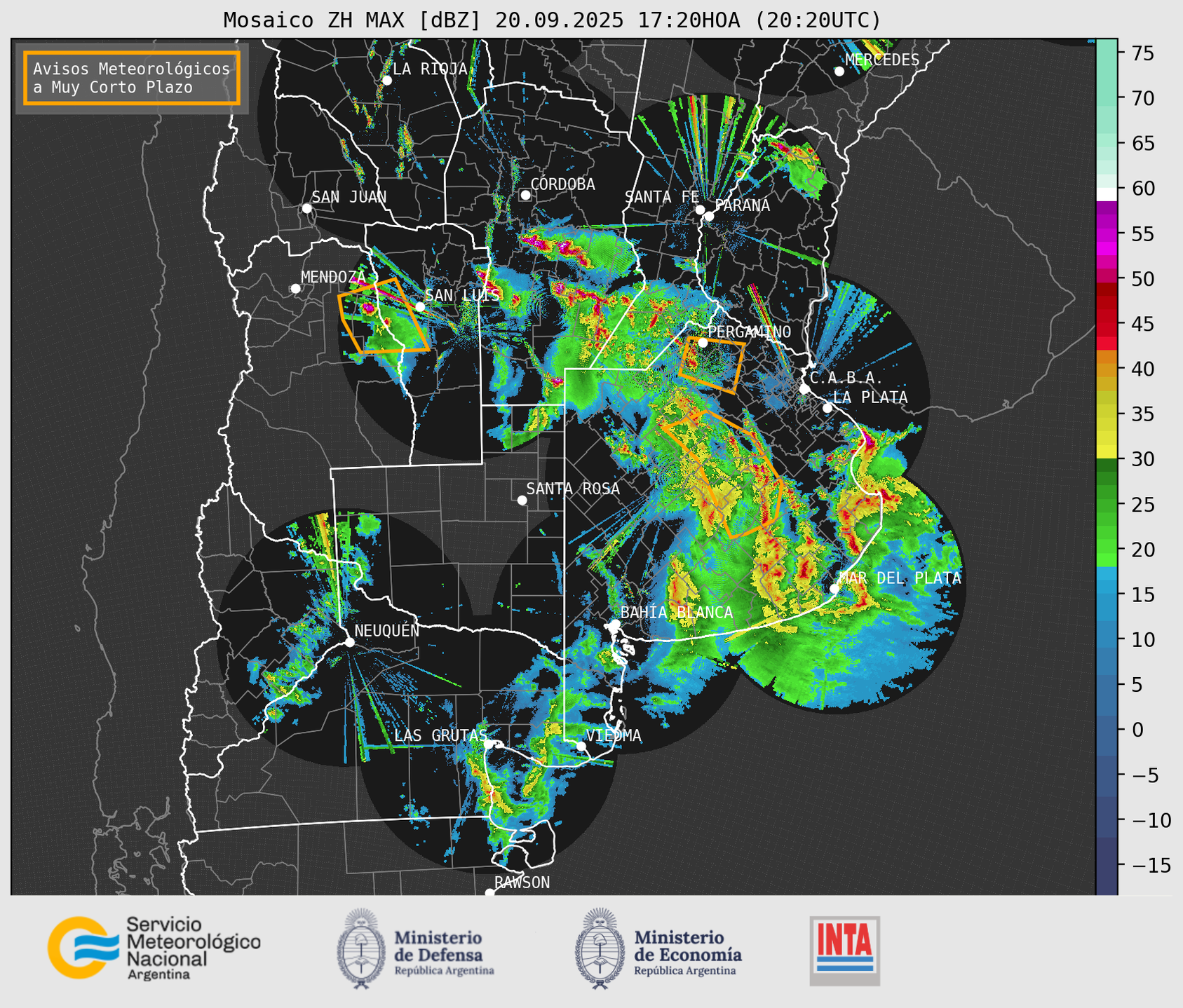Viewport: 1183px width, 1008px height.
Task: Click the INTA logo
Action: [844, 951]
